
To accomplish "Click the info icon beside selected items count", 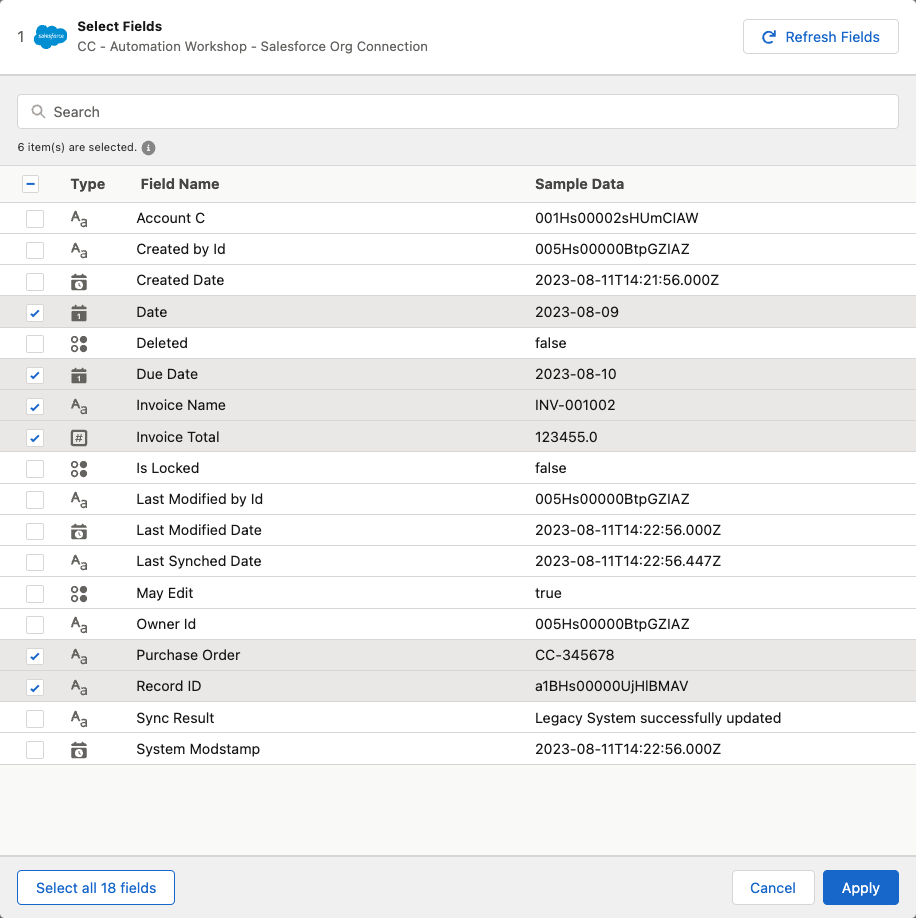I will coord(148,148).
